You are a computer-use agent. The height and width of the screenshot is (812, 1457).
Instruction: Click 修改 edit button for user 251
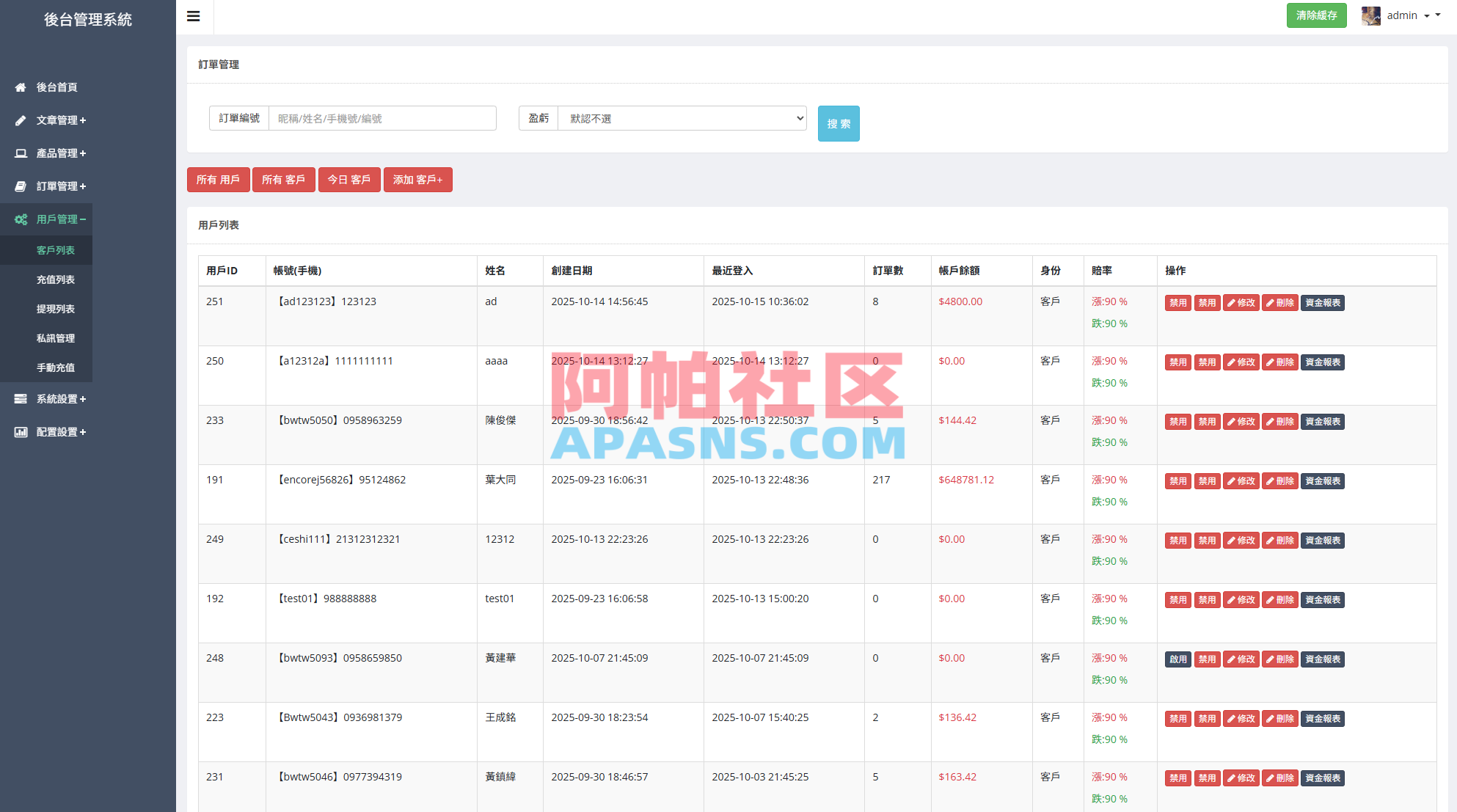pyautogui.click(x=1241, y=303)
